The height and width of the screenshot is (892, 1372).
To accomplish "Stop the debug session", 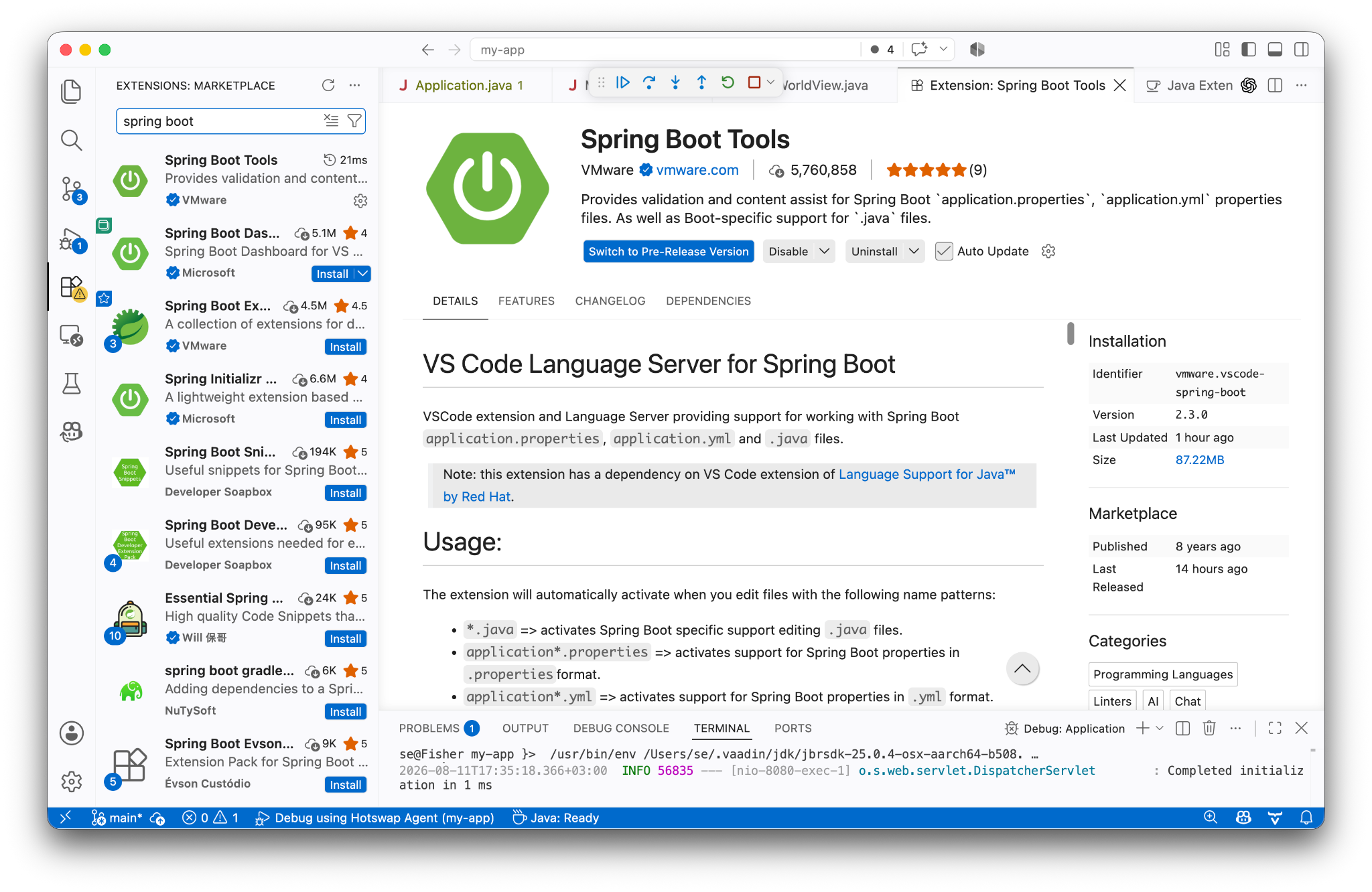I will (754, 82).
